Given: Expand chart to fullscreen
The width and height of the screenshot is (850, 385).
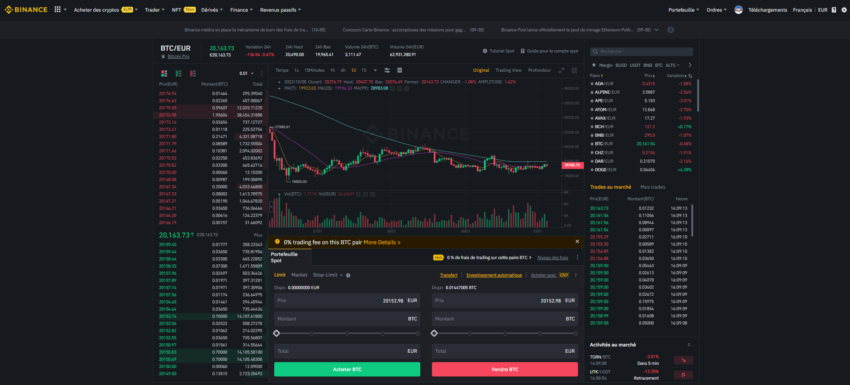Looking at the screenshot, I should pyautogui.click(x=562, y=70).
